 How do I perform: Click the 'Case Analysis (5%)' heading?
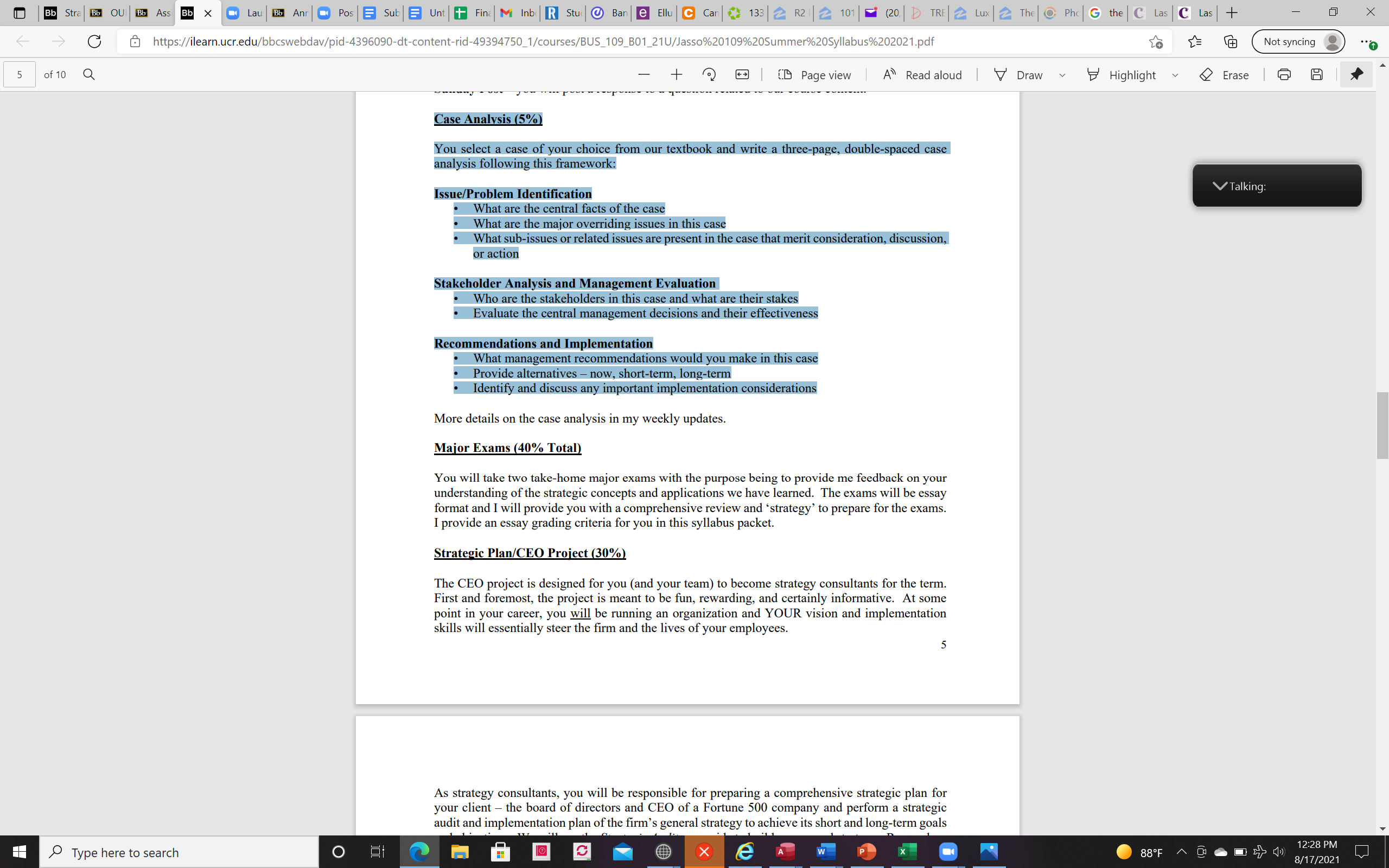pos(488,119)
